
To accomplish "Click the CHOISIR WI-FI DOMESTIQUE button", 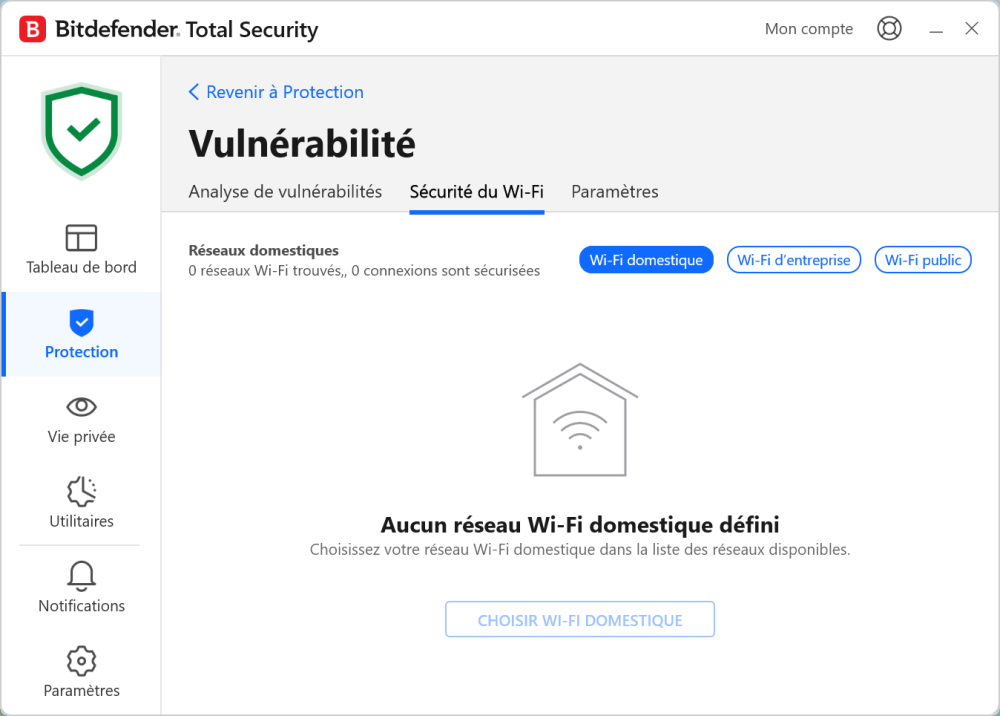I will pyautogui.click(x=580, y=620).
